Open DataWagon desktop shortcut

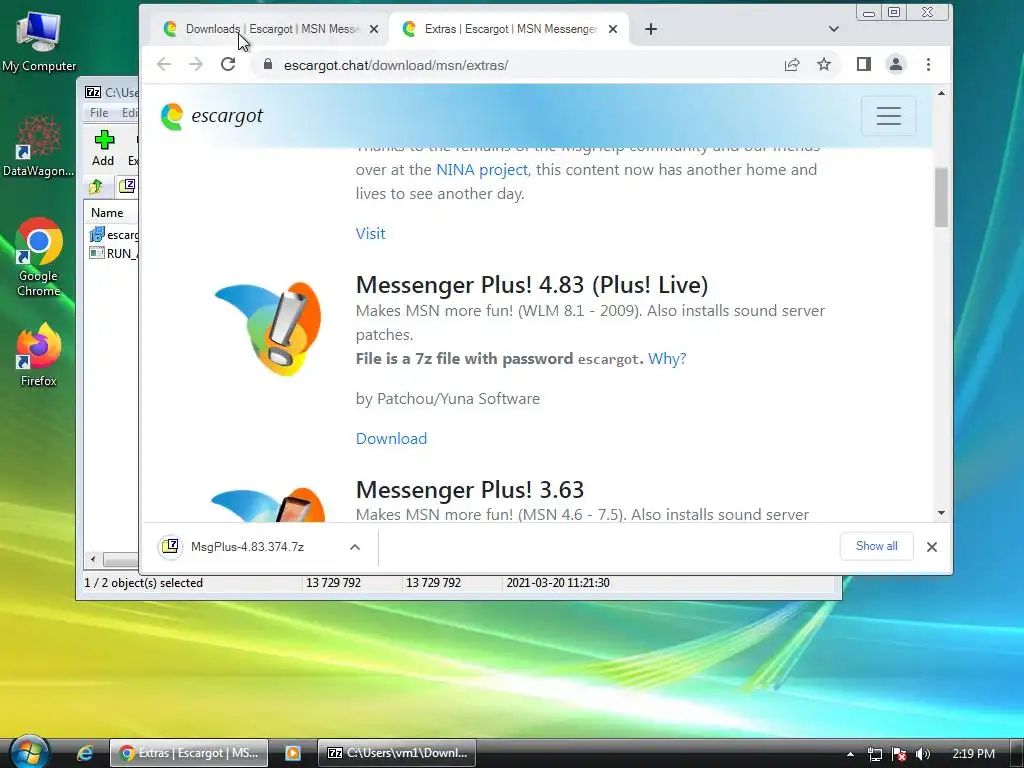click(x=38, y=146)
